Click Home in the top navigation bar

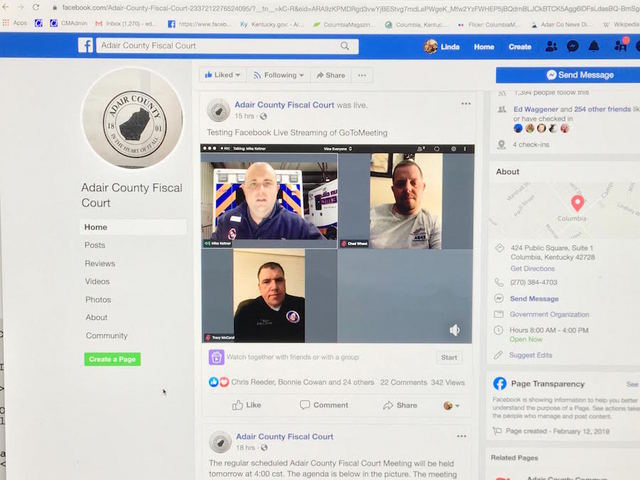[x=484, y=47]
